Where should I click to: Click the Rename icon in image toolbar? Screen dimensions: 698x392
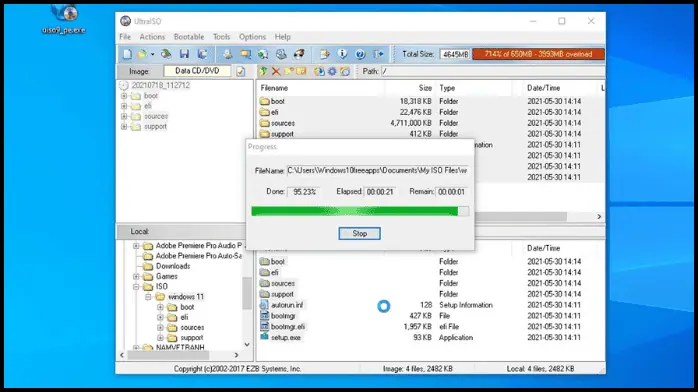(301, 71)
